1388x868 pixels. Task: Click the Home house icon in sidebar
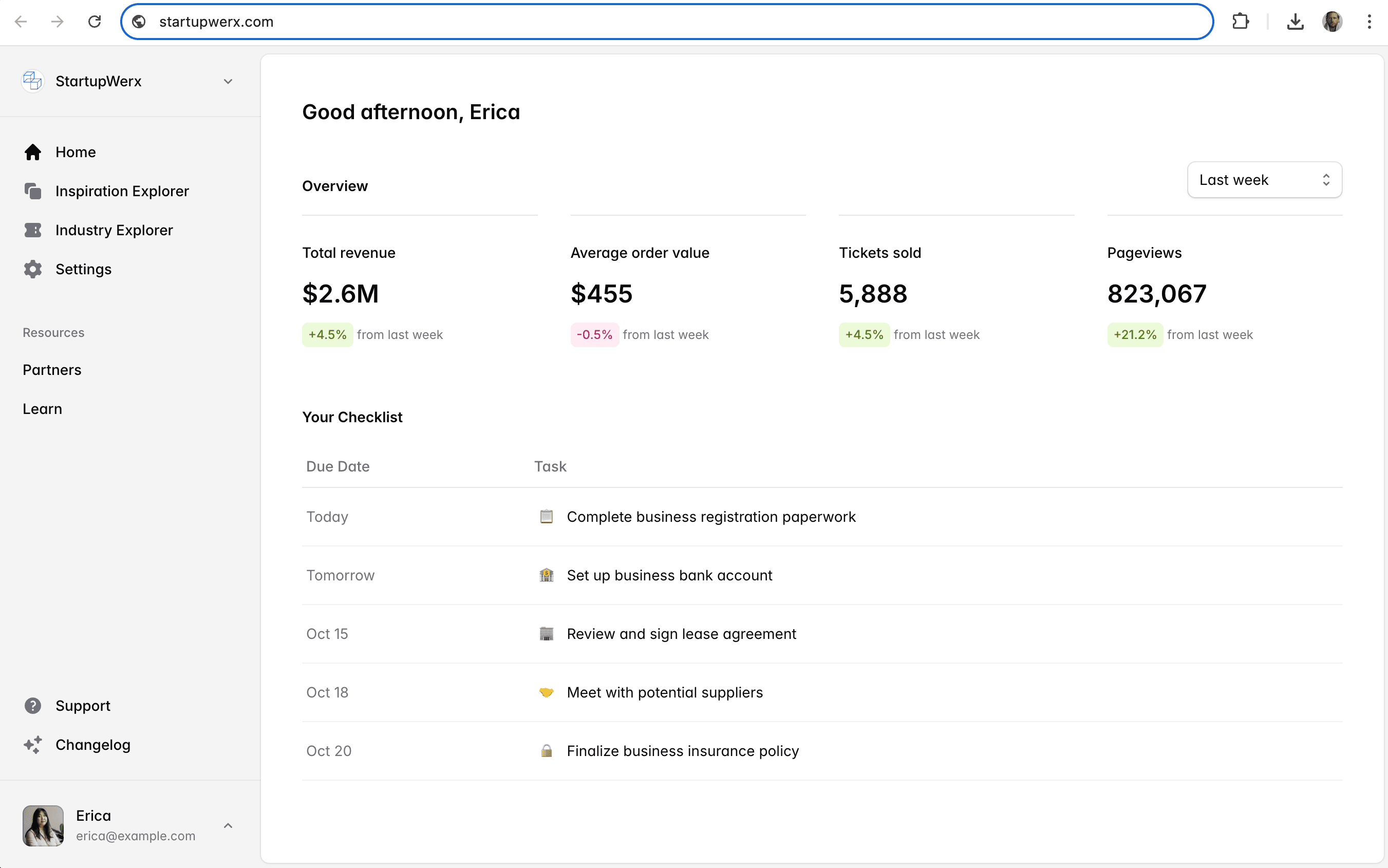(33, 152)
